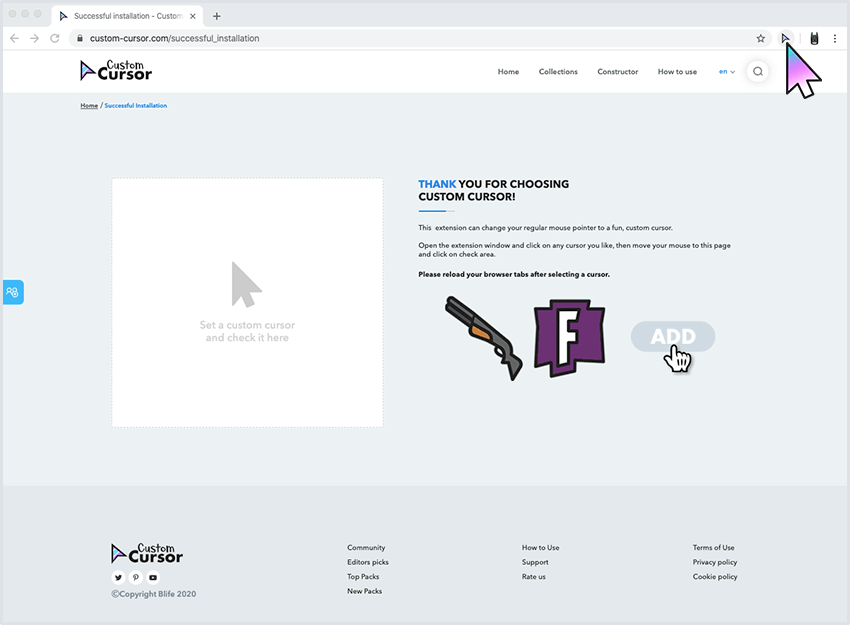The width and height of the screenshot is (850, 625).
Task: Select the shotgun cursor image
Action: (484, 338)
